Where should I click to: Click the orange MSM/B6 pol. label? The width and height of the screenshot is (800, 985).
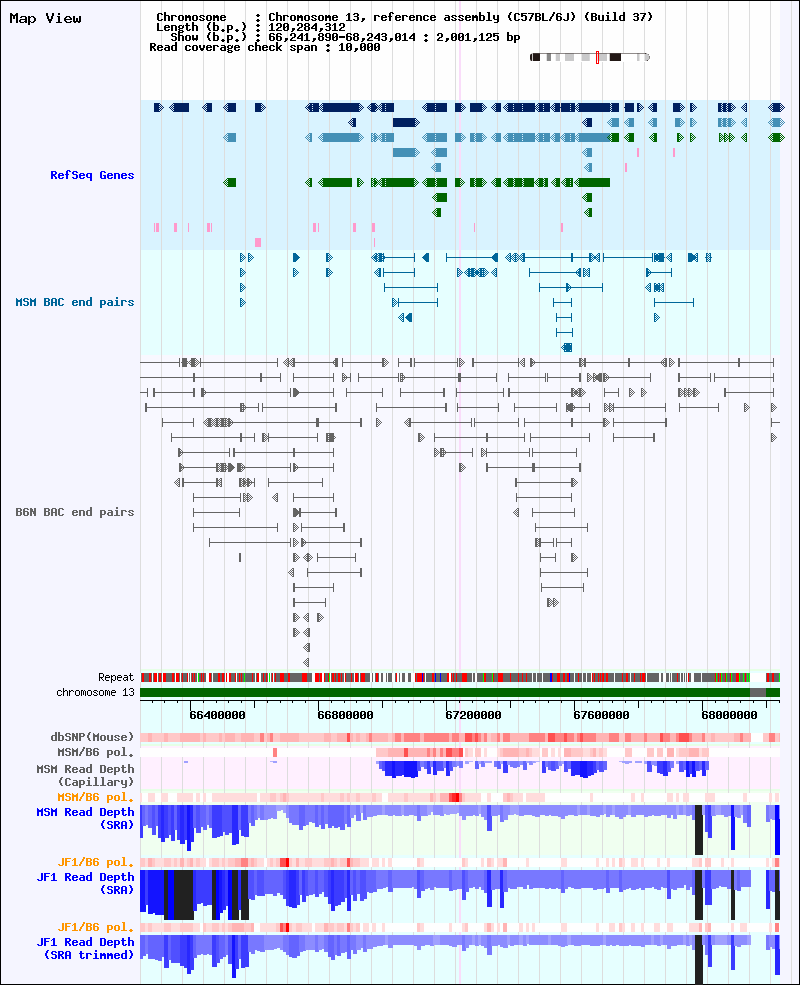[x=95, y=797]
